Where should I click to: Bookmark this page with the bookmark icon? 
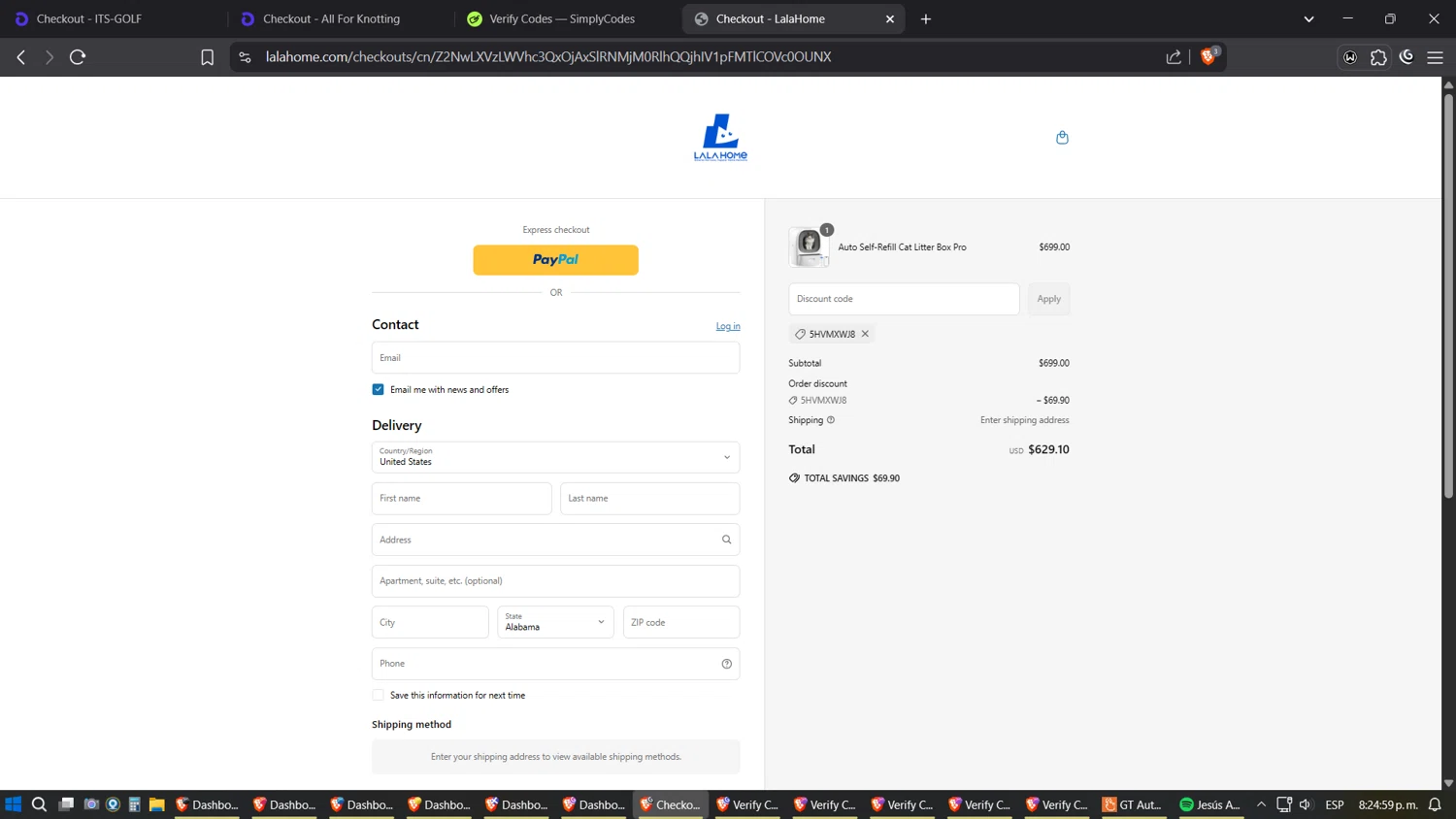[x=207, y=57]
